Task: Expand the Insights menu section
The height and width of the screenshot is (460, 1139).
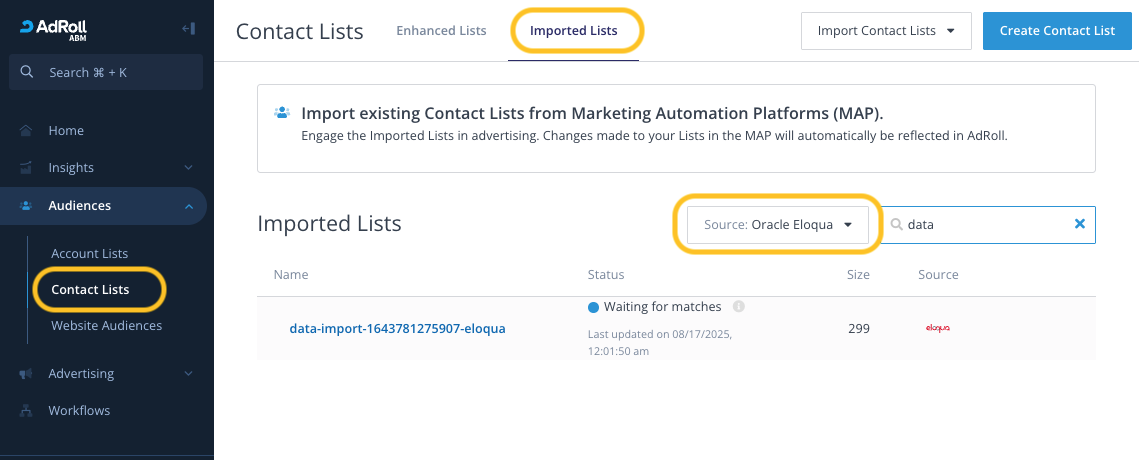Action: pyautogui.click(x=189, y=168)
